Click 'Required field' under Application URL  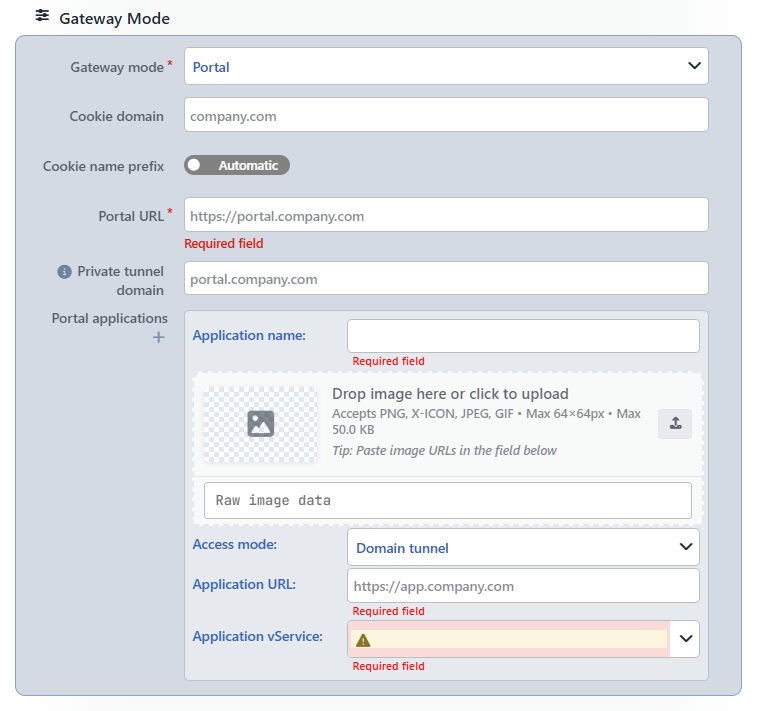coord(388,611)
